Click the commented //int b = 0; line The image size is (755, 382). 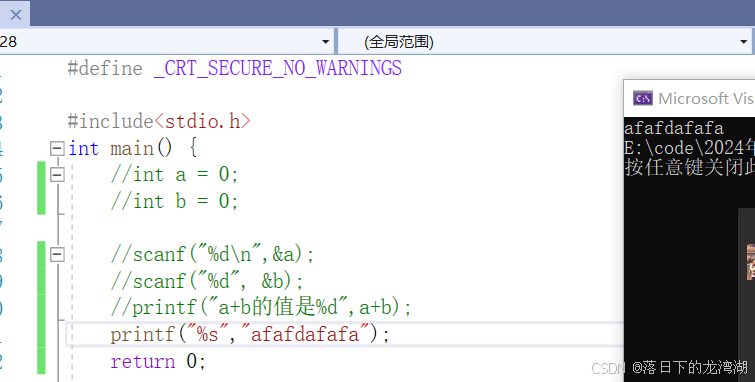(174, 201)
